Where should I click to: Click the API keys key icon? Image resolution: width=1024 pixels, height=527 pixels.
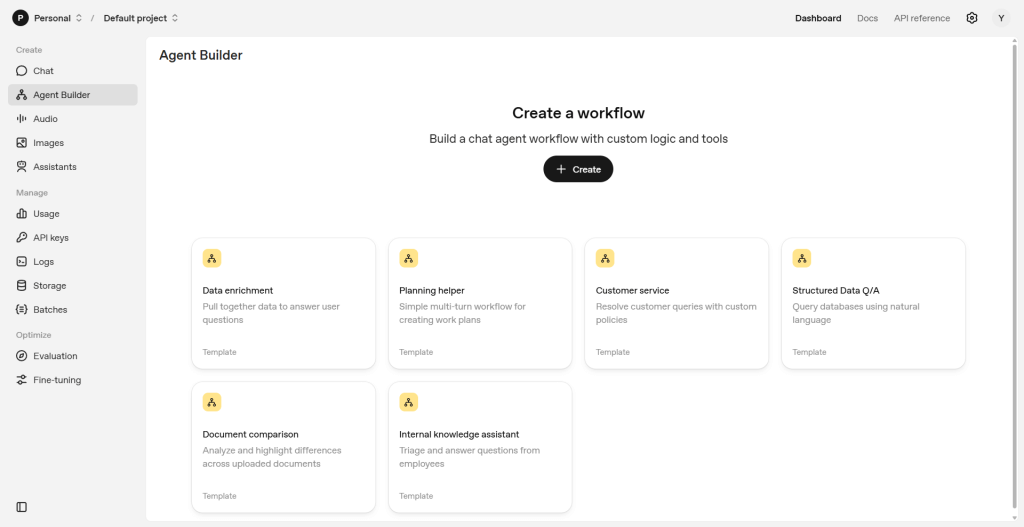[22, 238]
